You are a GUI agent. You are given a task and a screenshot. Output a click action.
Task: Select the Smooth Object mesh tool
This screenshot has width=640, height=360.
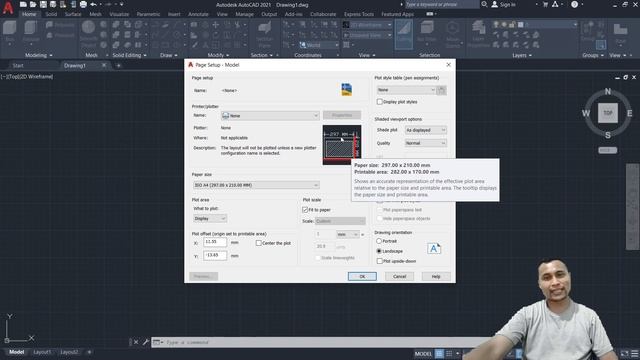[x=88, y=33]
